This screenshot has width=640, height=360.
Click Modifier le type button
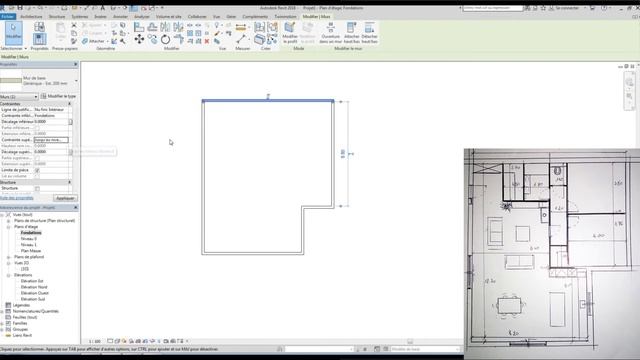click(x=58, y=96)
